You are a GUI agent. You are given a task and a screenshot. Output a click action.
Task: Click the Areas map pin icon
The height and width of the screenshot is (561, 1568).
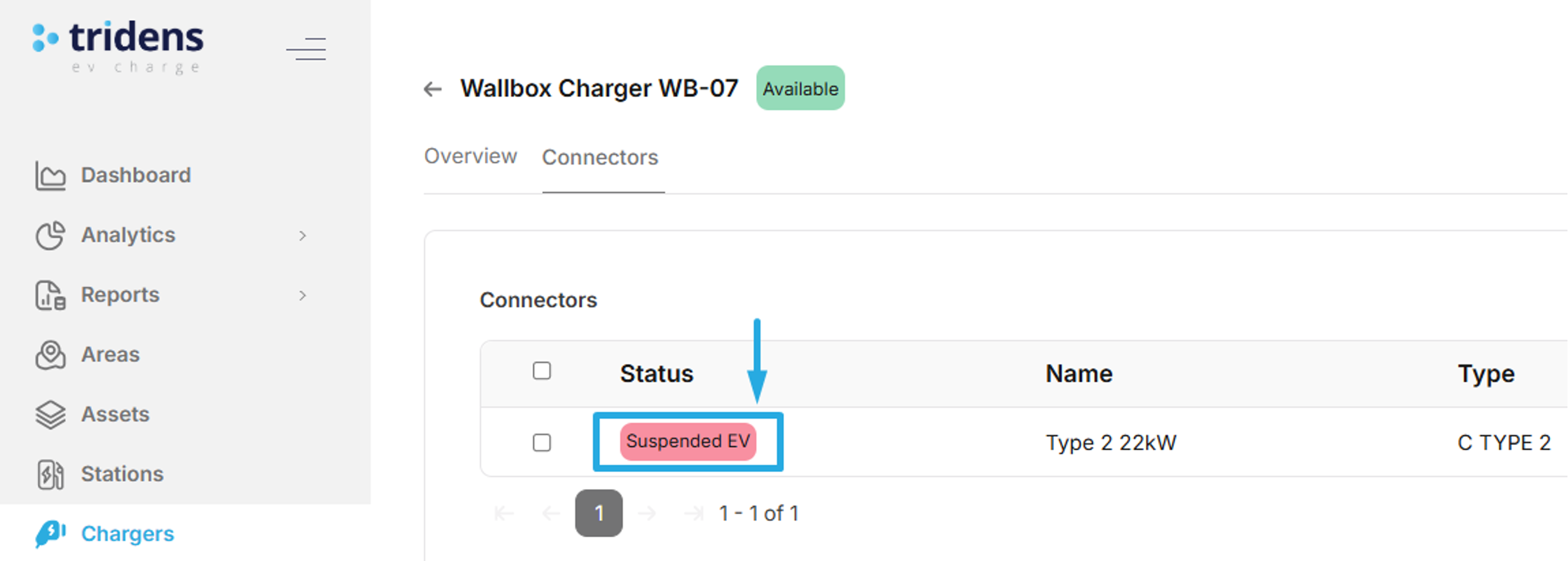[x=51, y=355]
